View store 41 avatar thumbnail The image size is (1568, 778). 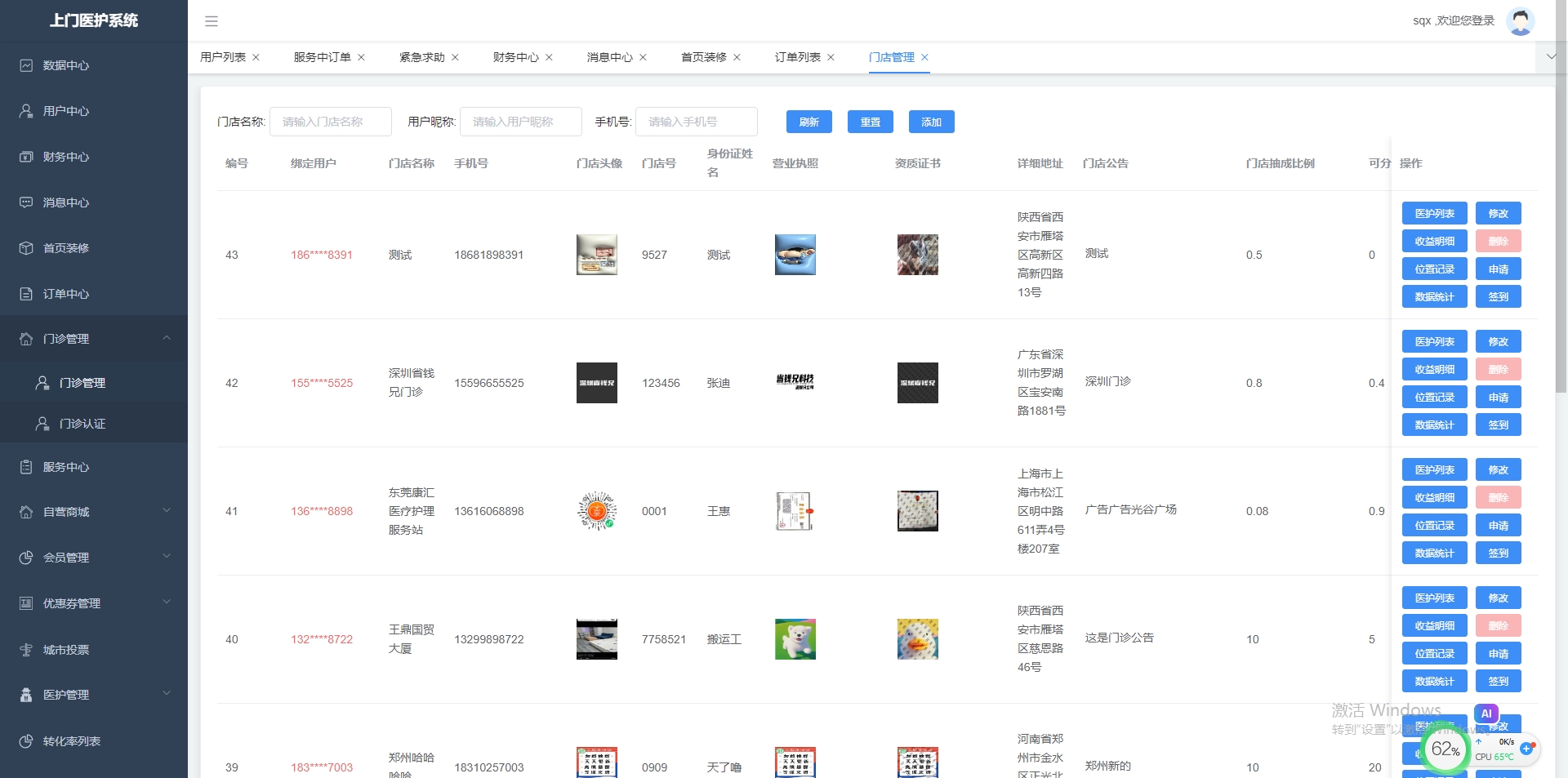click(597, 511)
